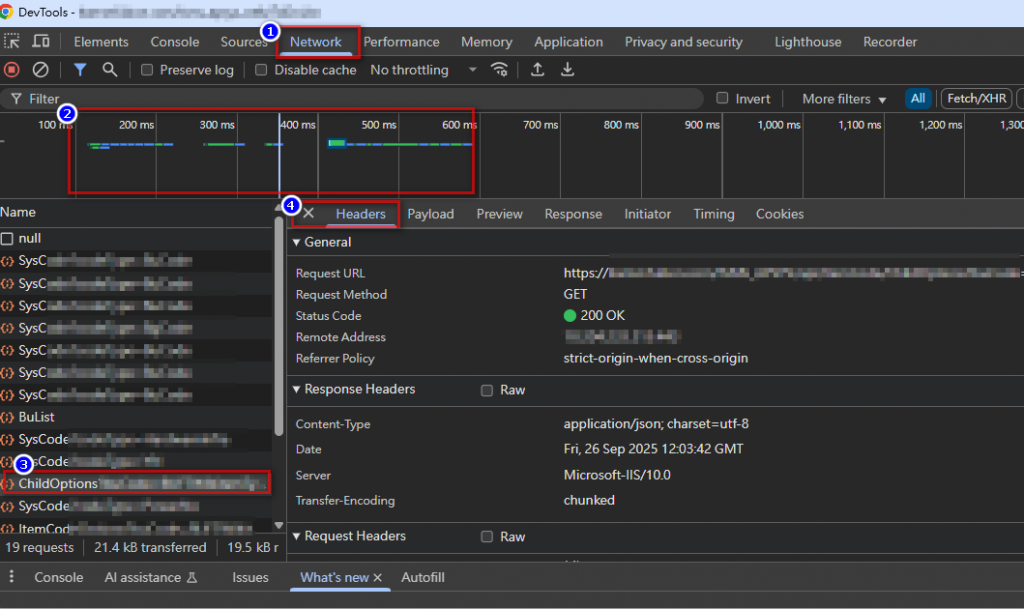Switch to the Cookies tab
The image size is (1024, 609).
779,214
